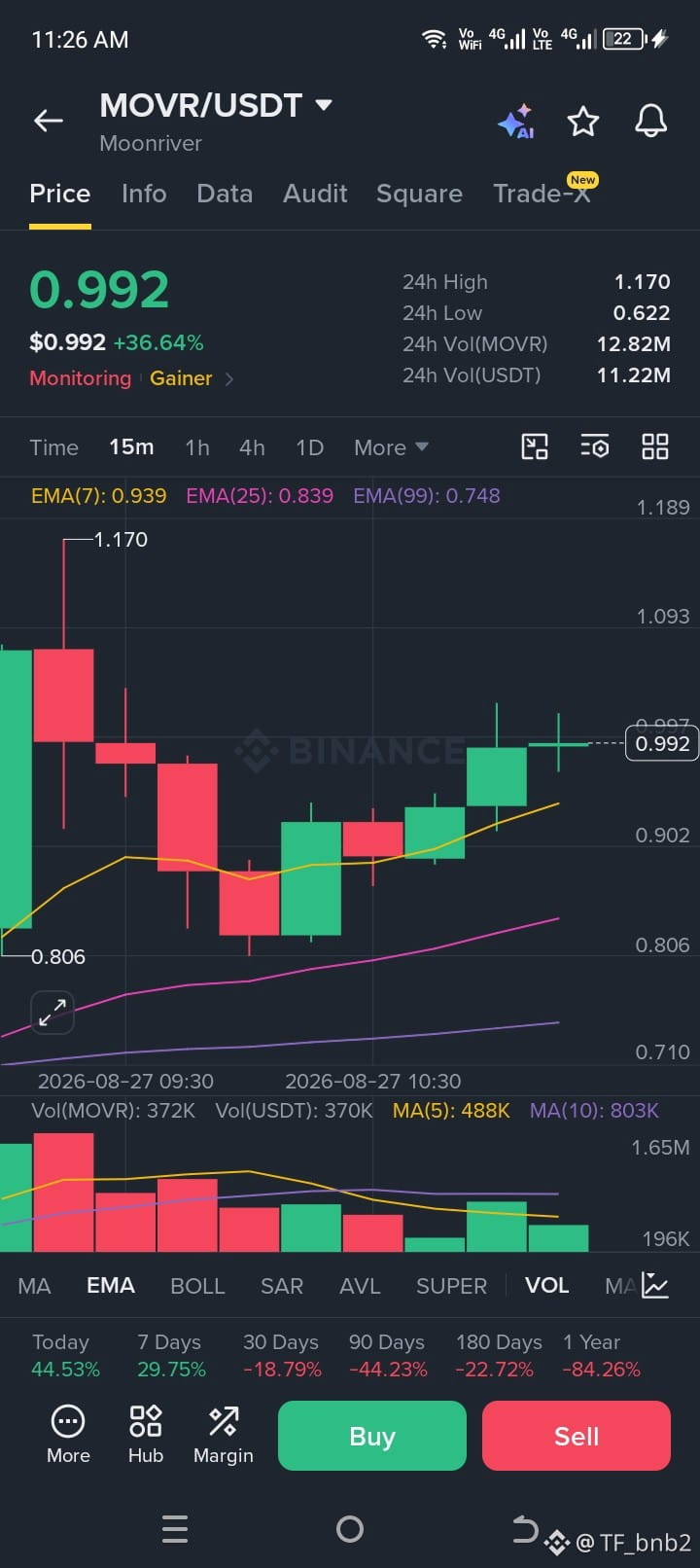Screen dimensions: 700x1568
Task: Tap the Moonriver coin name
Action: (151, 144)
